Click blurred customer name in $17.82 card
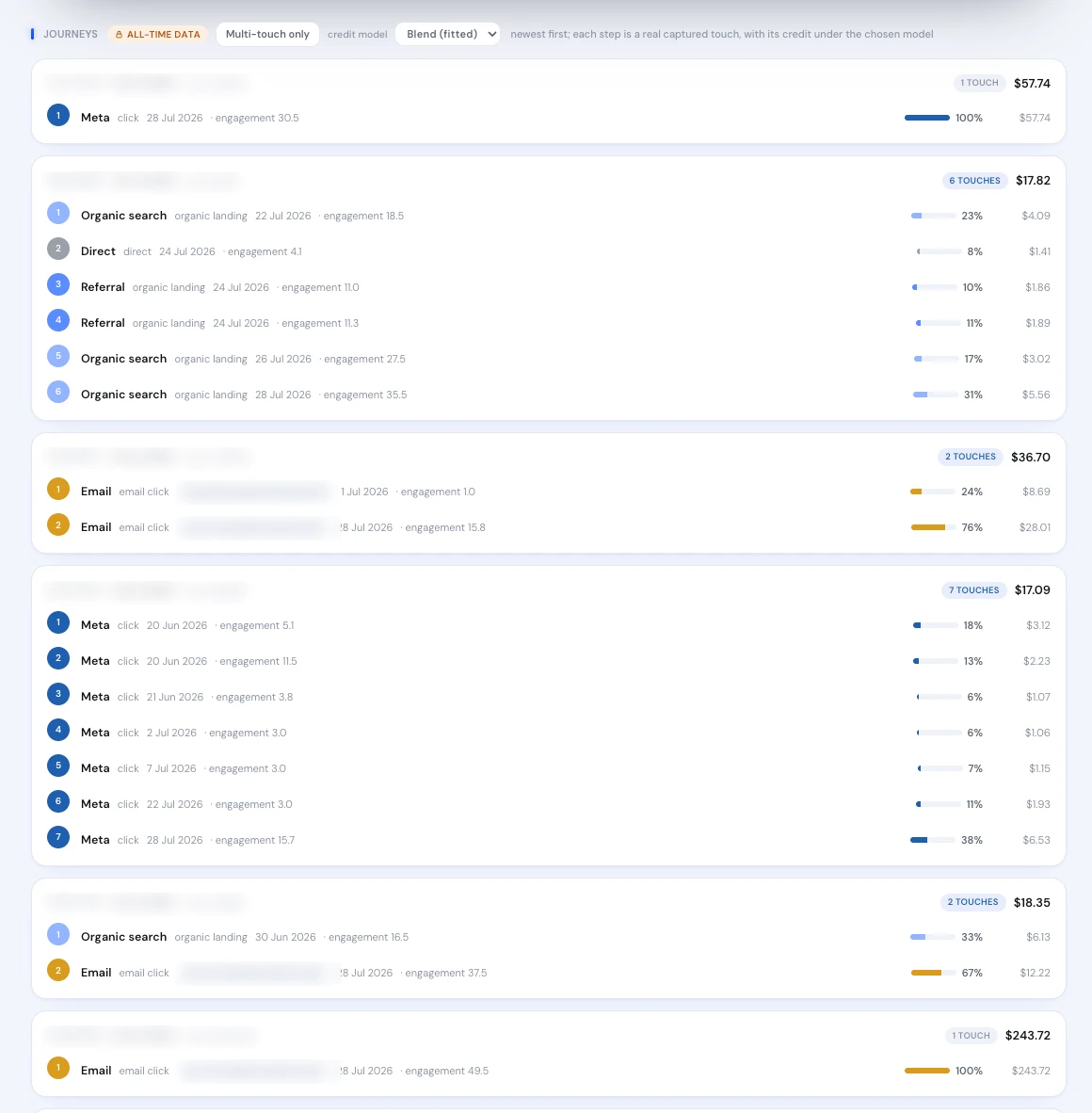 coord(142,181)
